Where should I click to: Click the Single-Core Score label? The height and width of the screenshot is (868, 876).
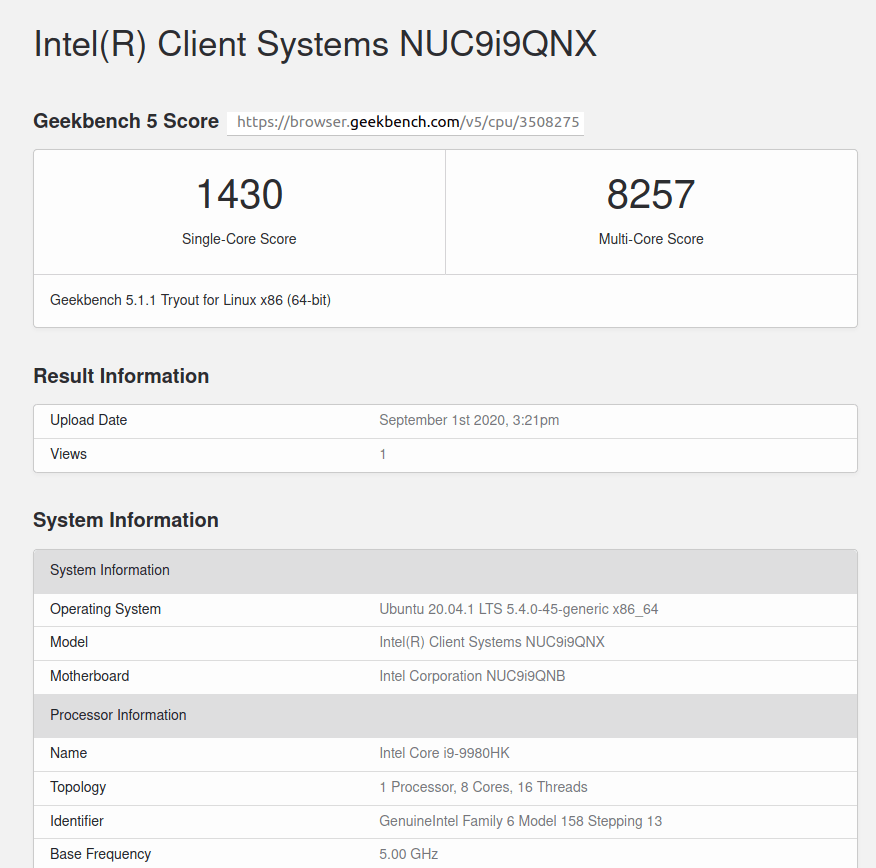click(x=239, y=239)
